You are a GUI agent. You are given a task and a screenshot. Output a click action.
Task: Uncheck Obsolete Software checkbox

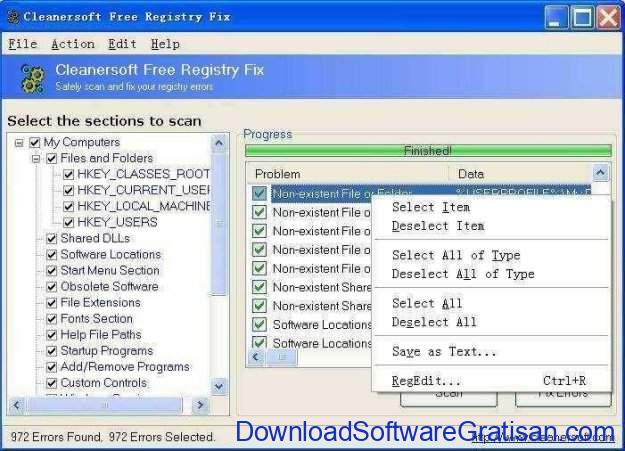(x=51, y=286)
